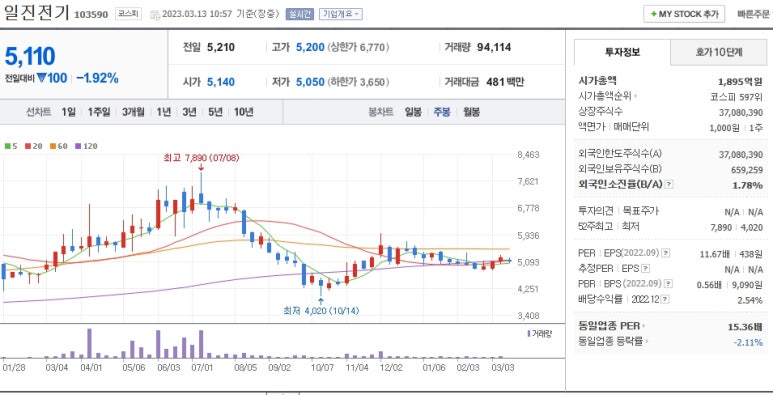The width and height of the screenshot is (773, 395).
Task: Click the 거래량 legend marker in volume chart
Action: [x=529, y=334]
